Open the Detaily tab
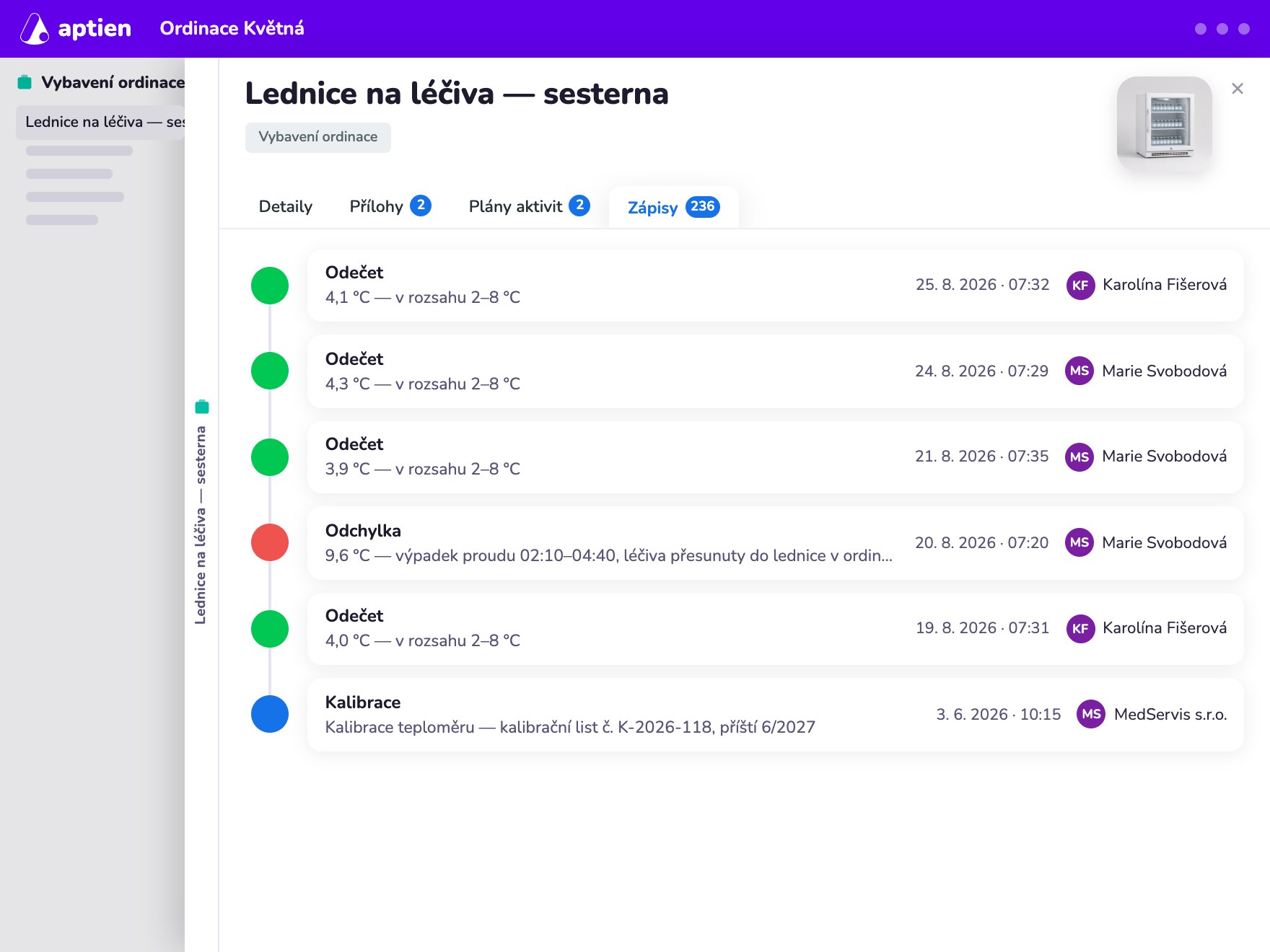1270x952 pixels. pos(286,207)
